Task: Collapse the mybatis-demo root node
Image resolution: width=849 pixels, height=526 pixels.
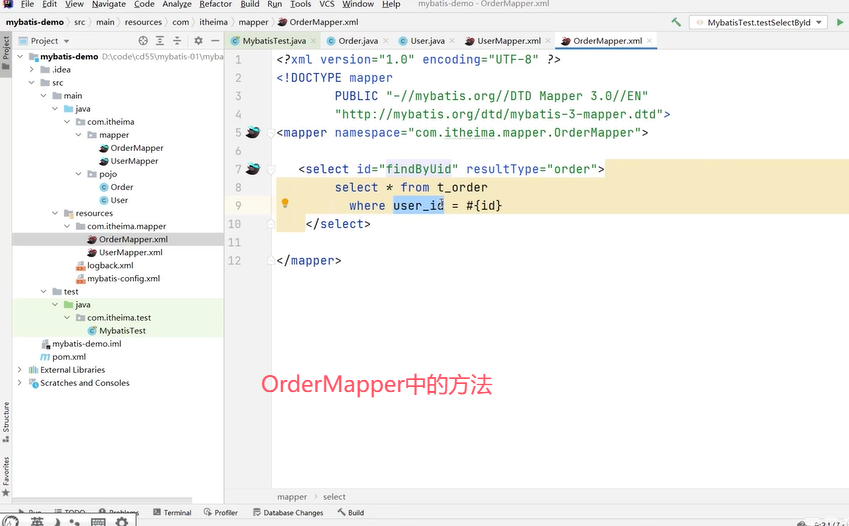Action: click(x=20, y=56)
